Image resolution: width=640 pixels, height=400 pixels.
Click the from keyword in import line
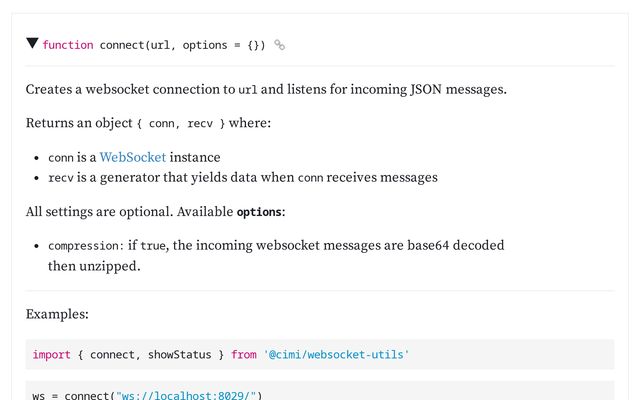point(244,354)
